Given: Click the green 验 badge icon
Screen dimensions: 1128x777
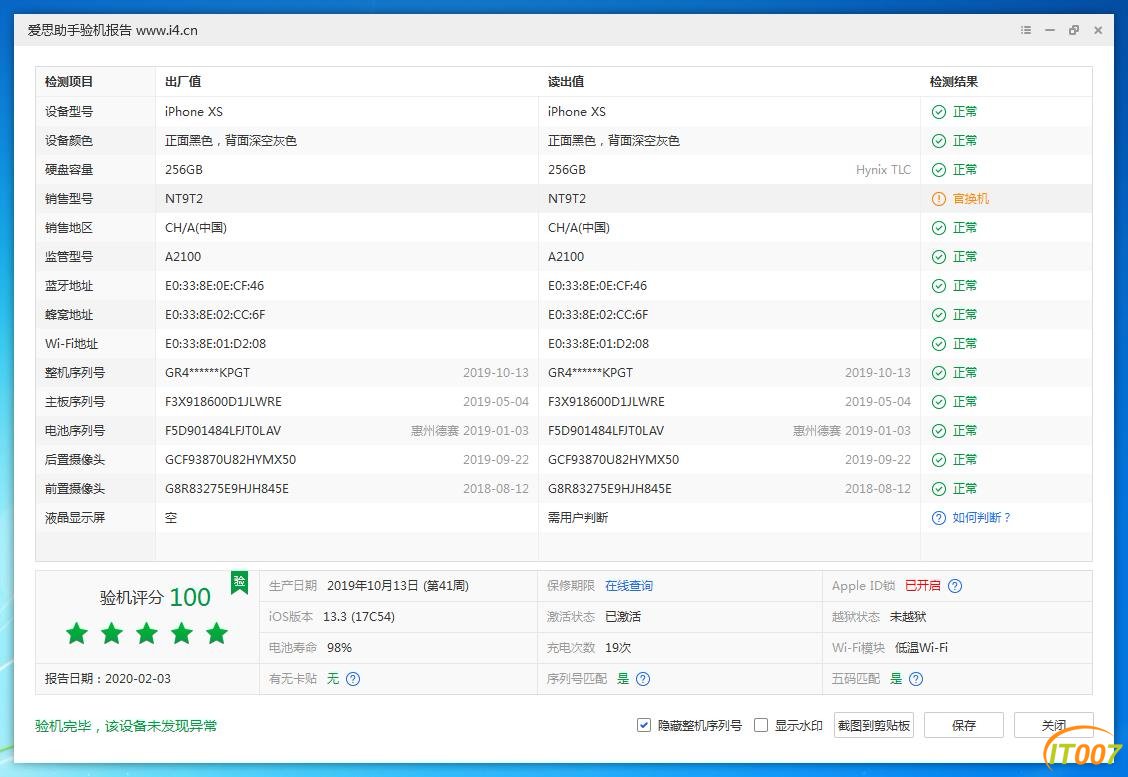Looking at the screenshot, I should (240, 582).
